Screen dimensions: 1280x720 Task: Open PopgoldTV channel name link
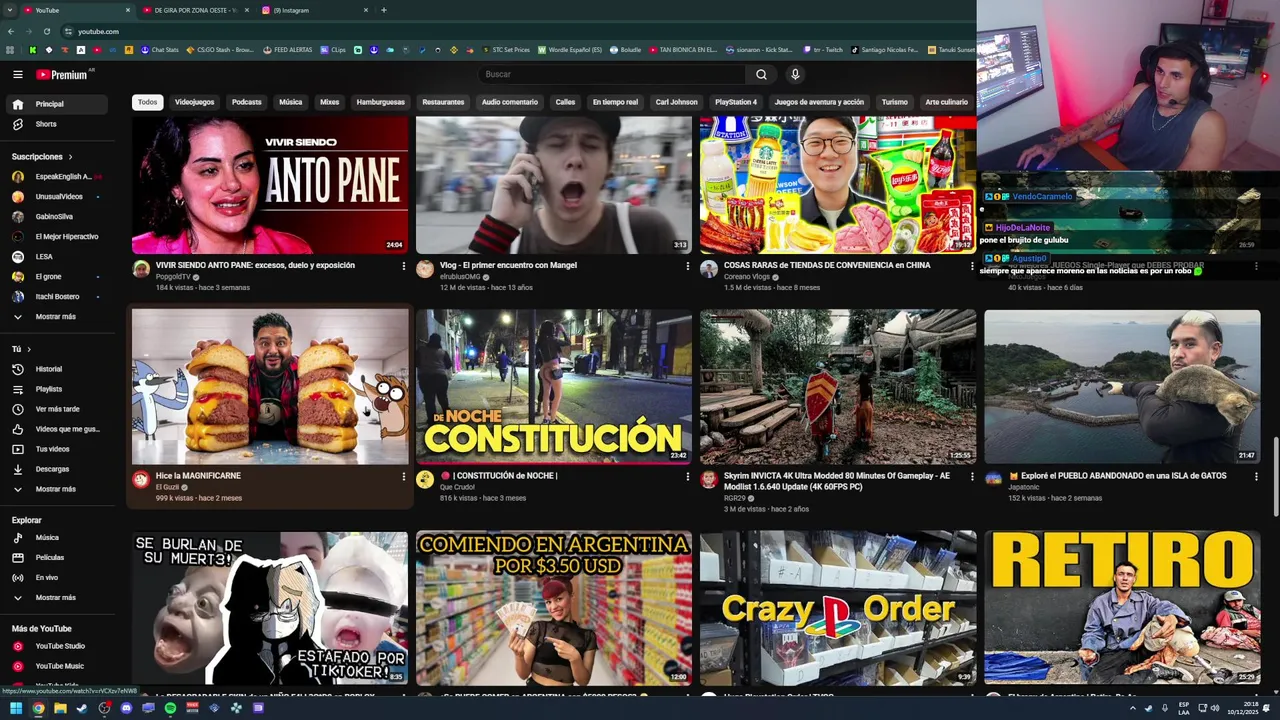pos(173,277)
